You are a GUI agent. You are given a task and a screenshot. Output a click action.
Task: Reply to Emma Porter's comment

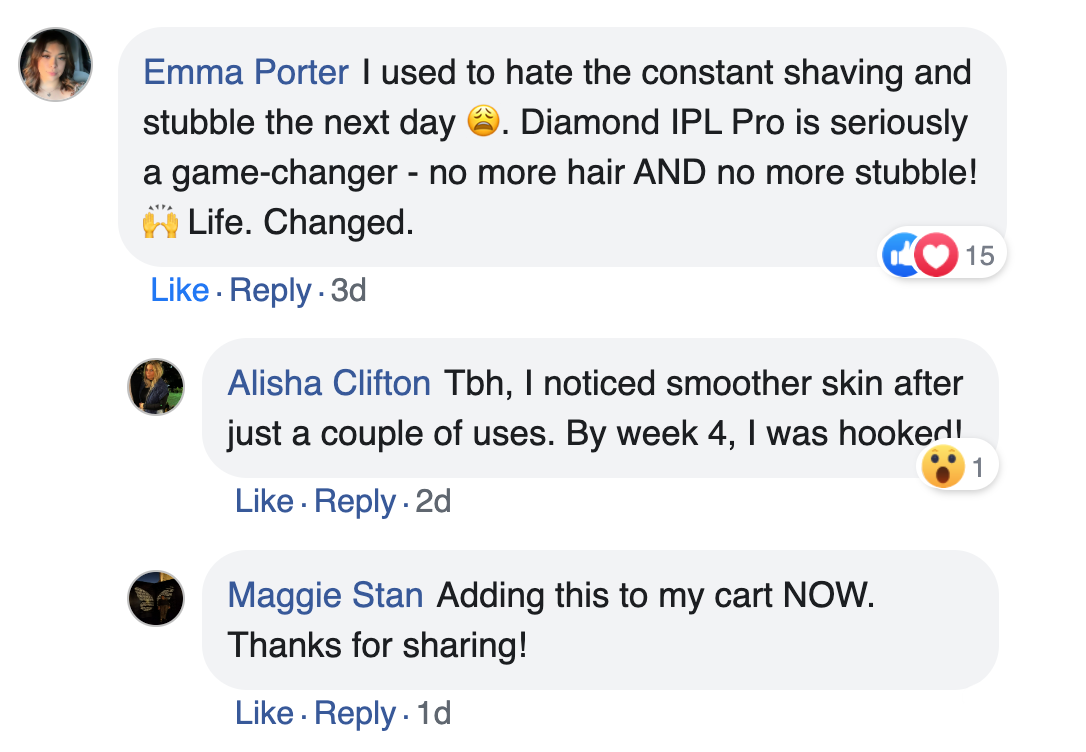[x=270, y=291]
